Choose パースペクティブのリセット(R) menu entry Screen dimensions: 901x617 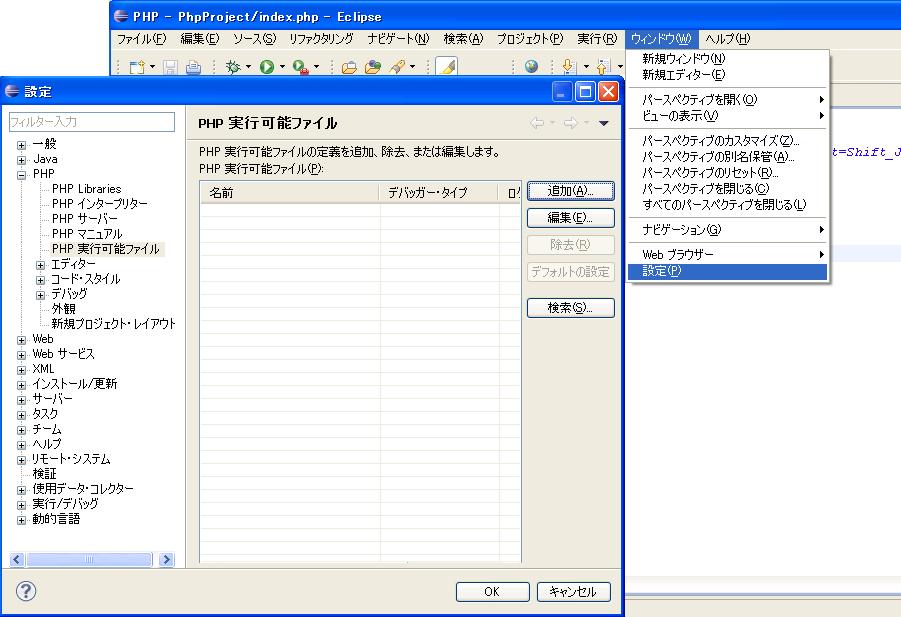tap(727, 172)
